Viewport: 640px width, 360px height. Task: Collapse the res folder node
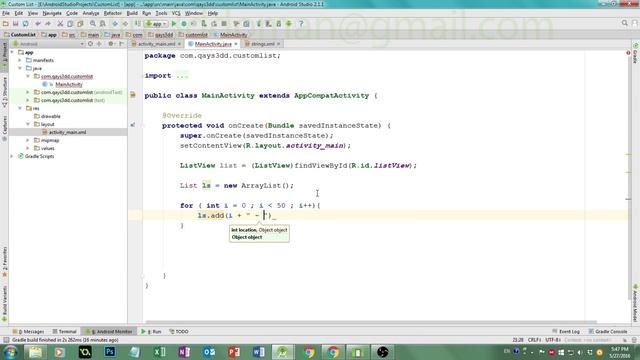pos(20,108)
